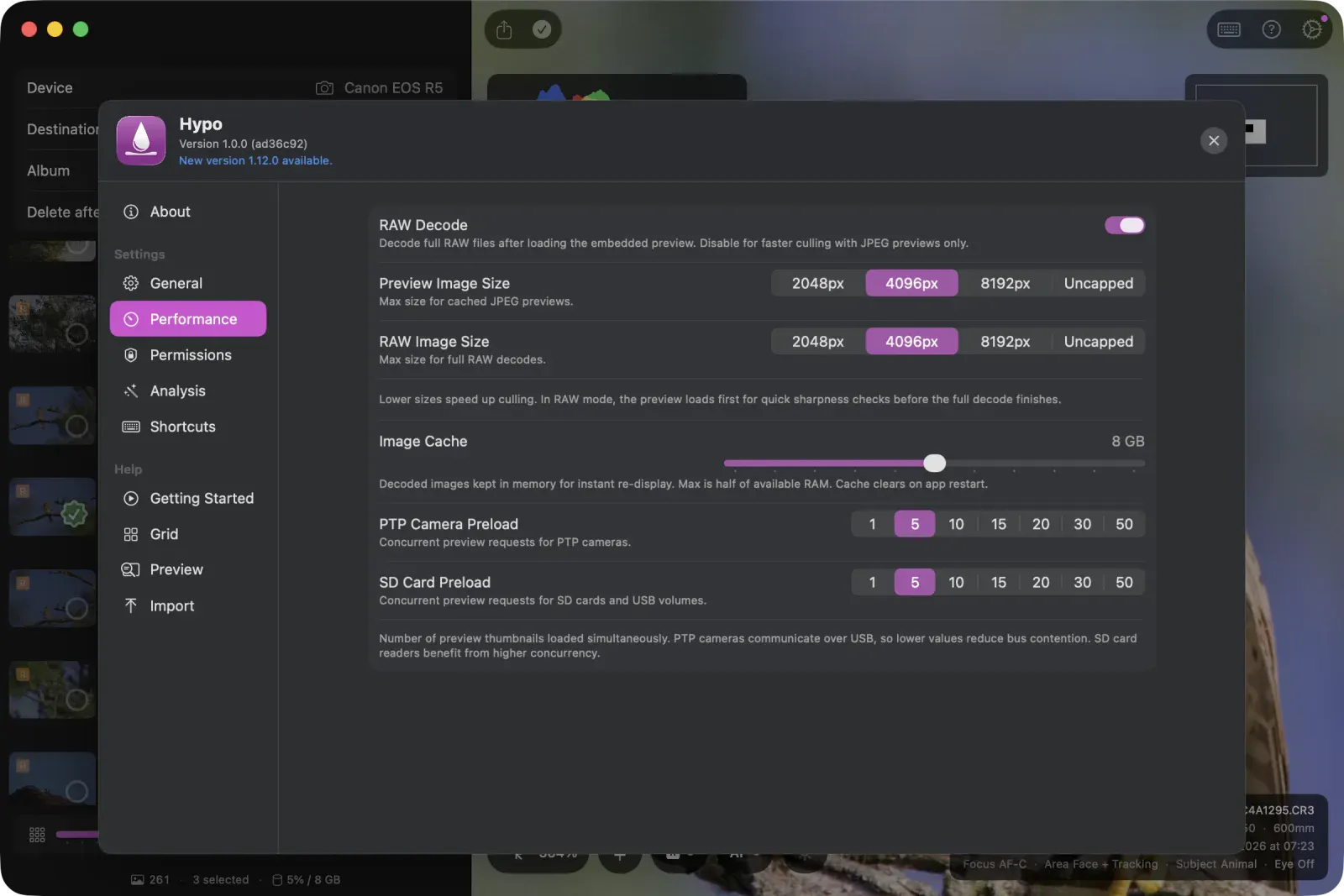Click checkmark circle icon in main toolbar

[542, 29]
